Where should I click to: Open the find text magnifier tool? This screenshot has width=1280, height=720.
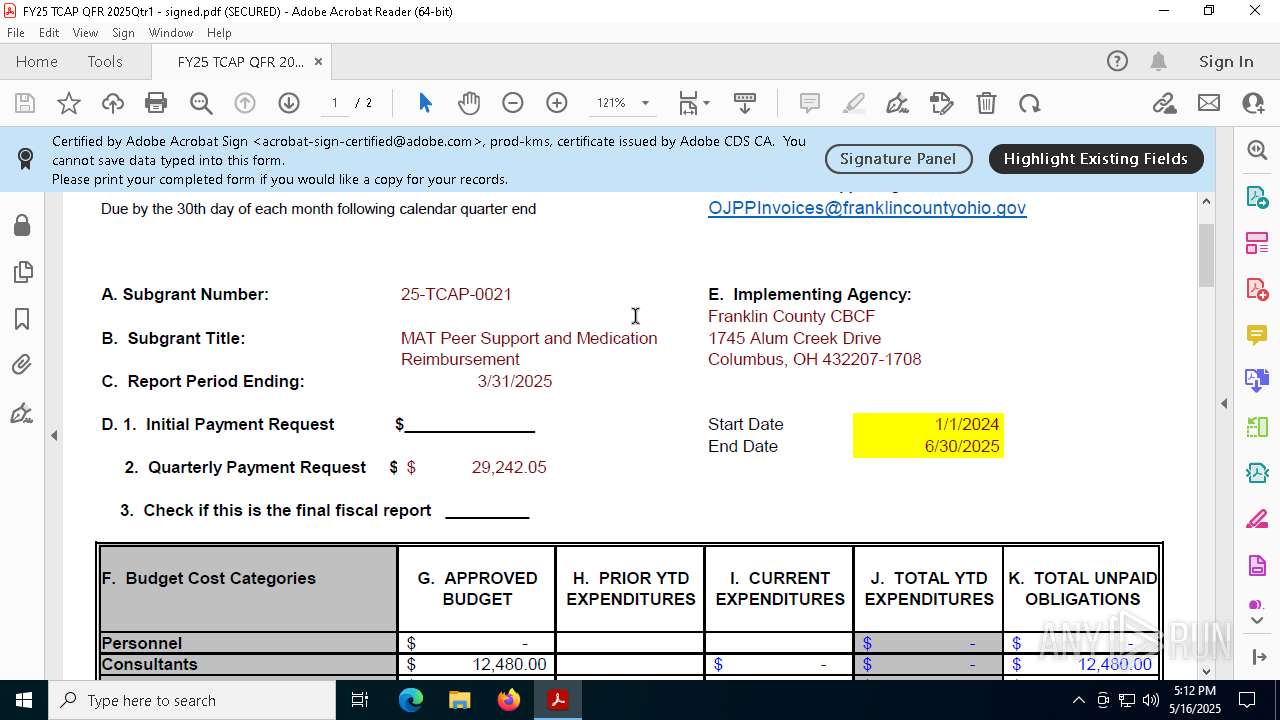pyautogui.click(x=201, y=103)
